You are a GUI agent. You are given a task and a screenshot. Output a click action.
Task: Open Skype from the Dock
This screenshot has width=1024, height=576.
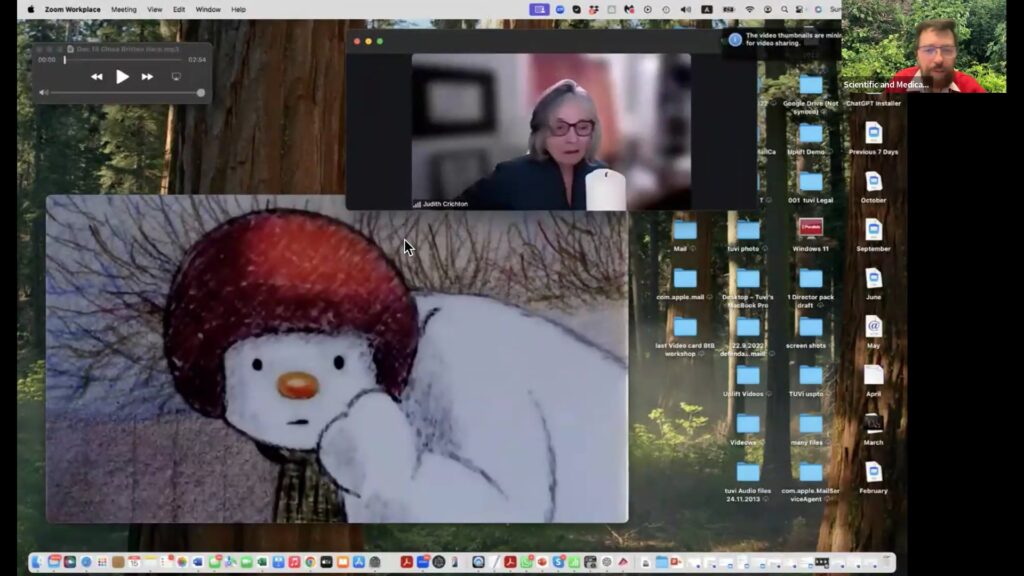point(558,562)
